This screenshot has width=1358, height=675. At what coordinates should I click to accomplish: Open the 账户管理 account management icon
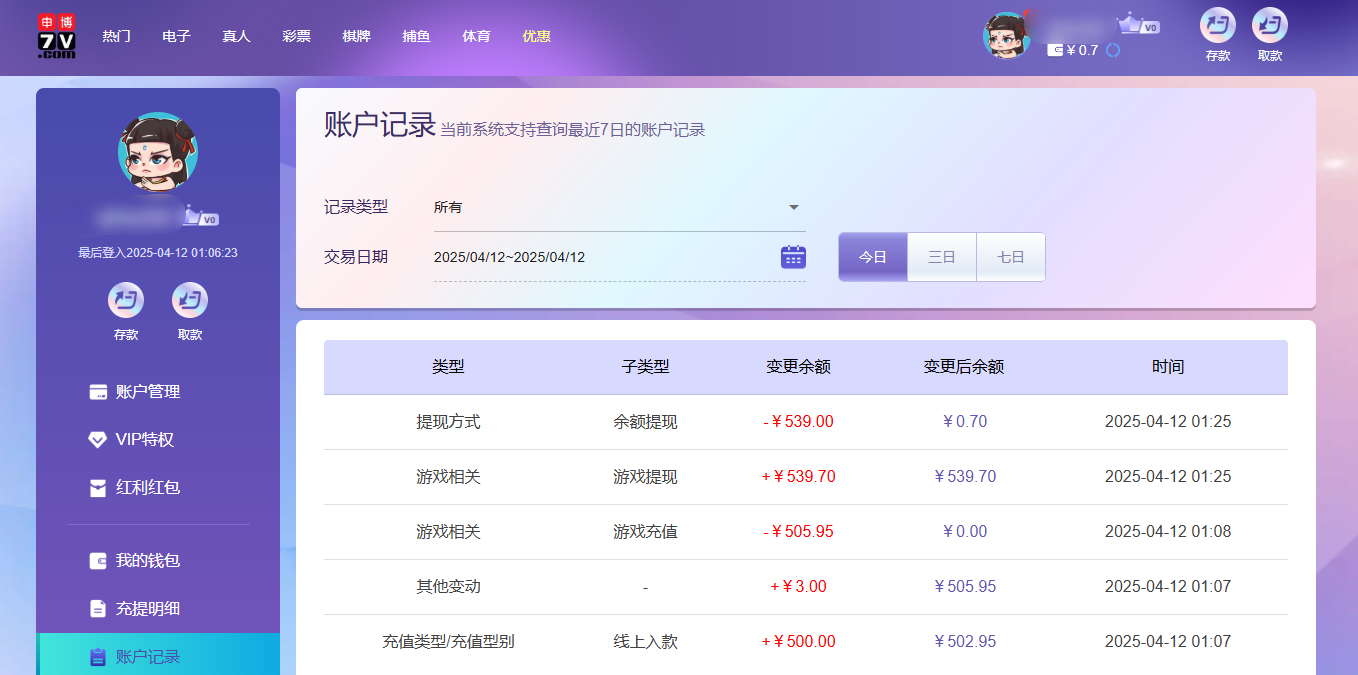point(100,391)
